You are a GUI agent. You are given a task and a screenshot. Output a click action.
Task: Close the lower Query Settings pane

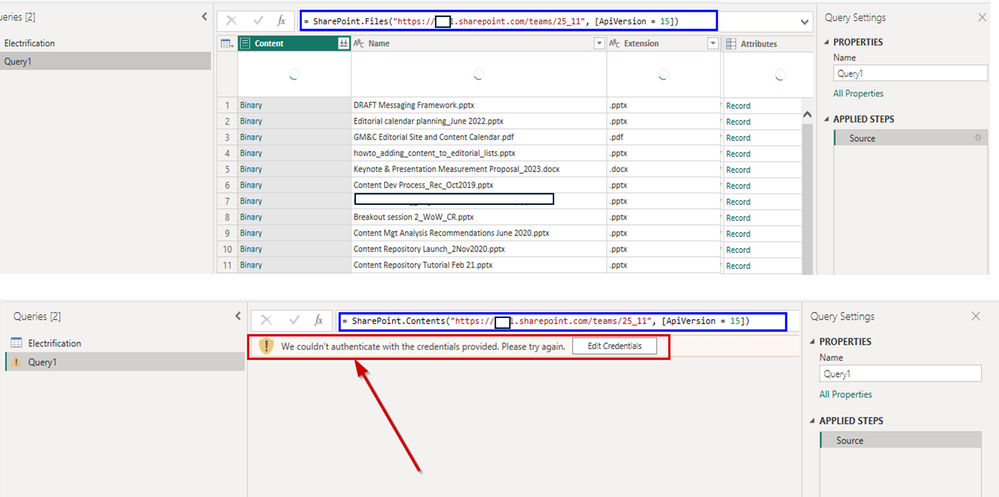[x=976, y=316]
